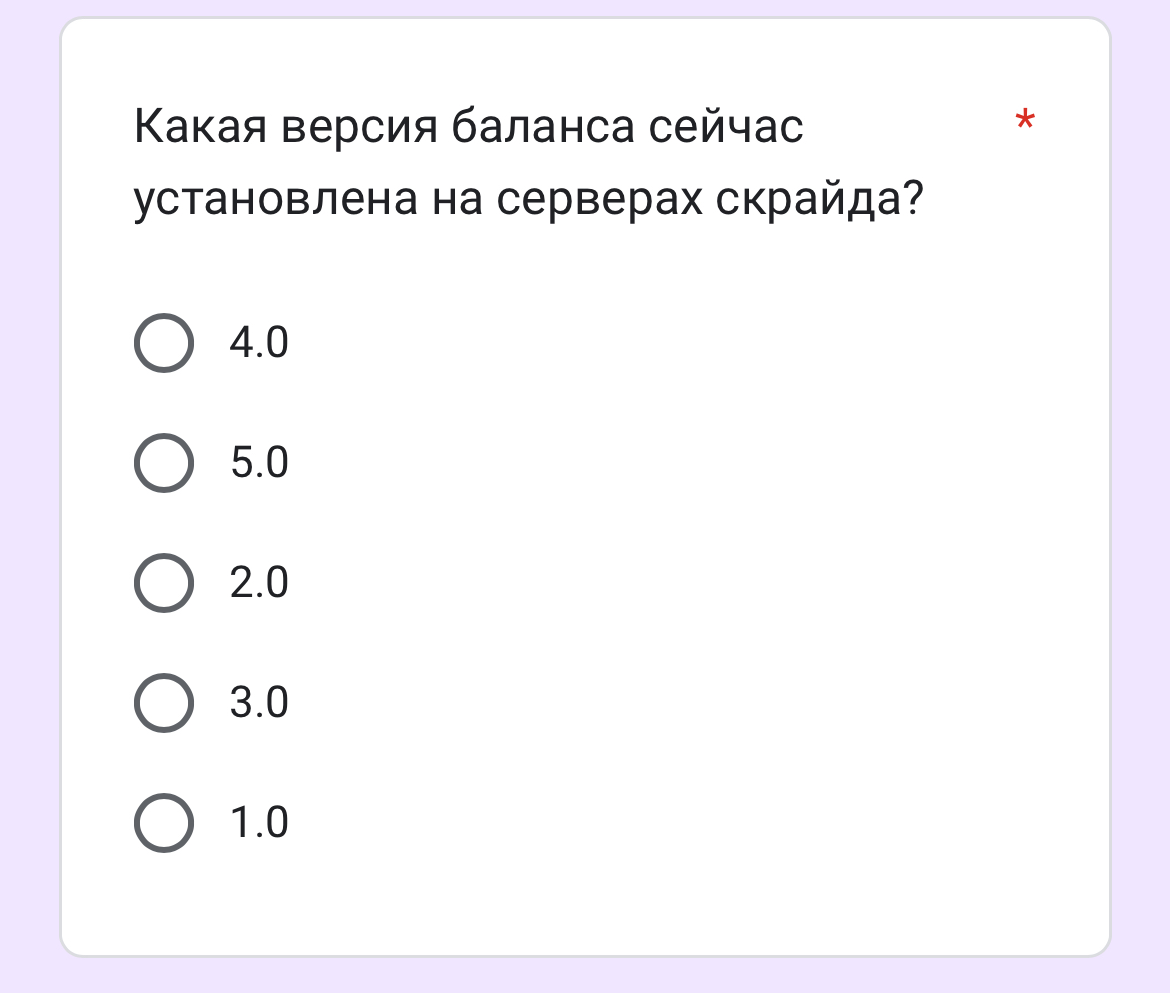Click the word "серверах" in the question

tap(600, 202)
